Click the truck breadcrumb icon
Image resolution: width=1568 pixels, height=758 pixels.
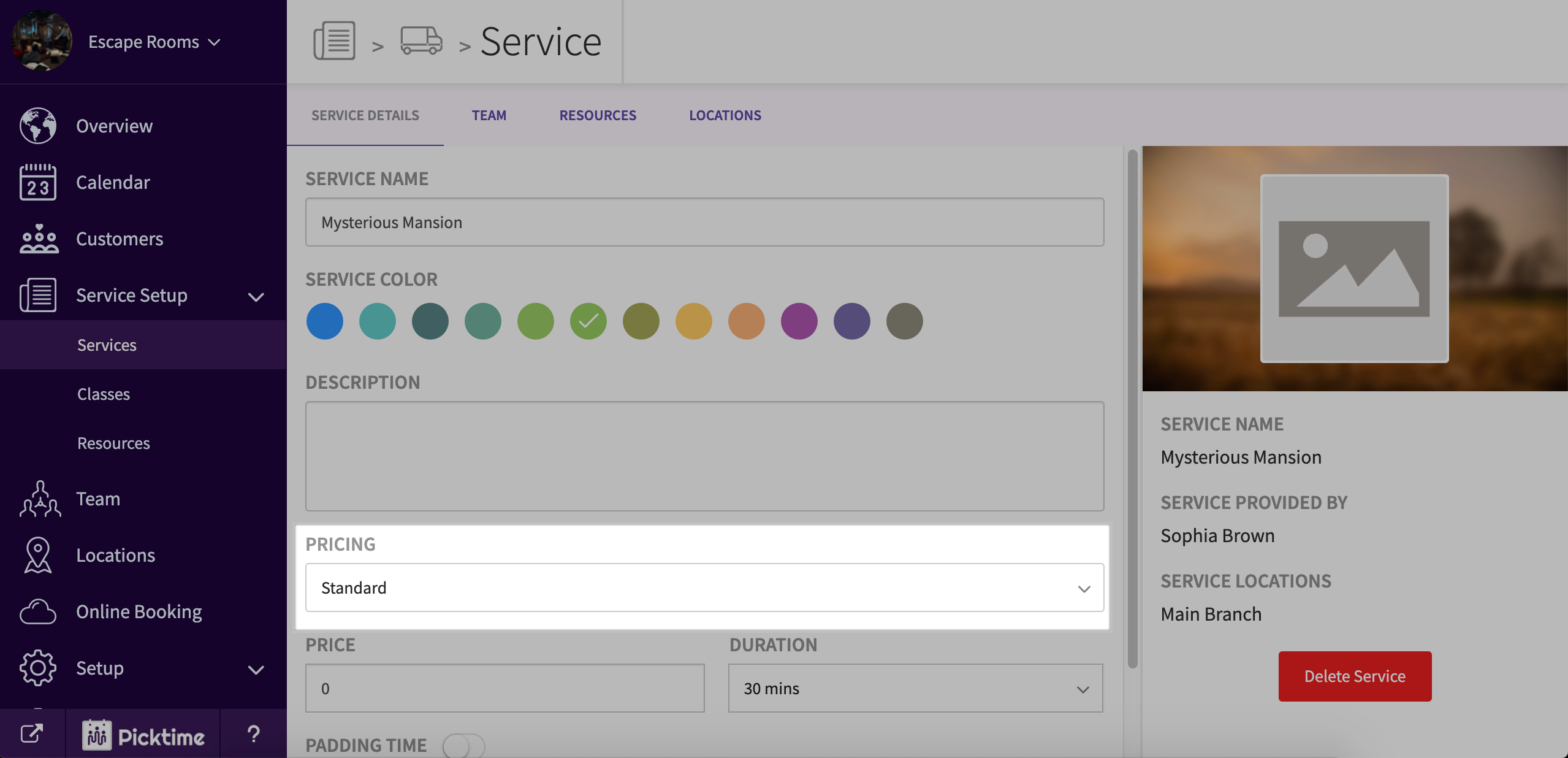(421, 41)
